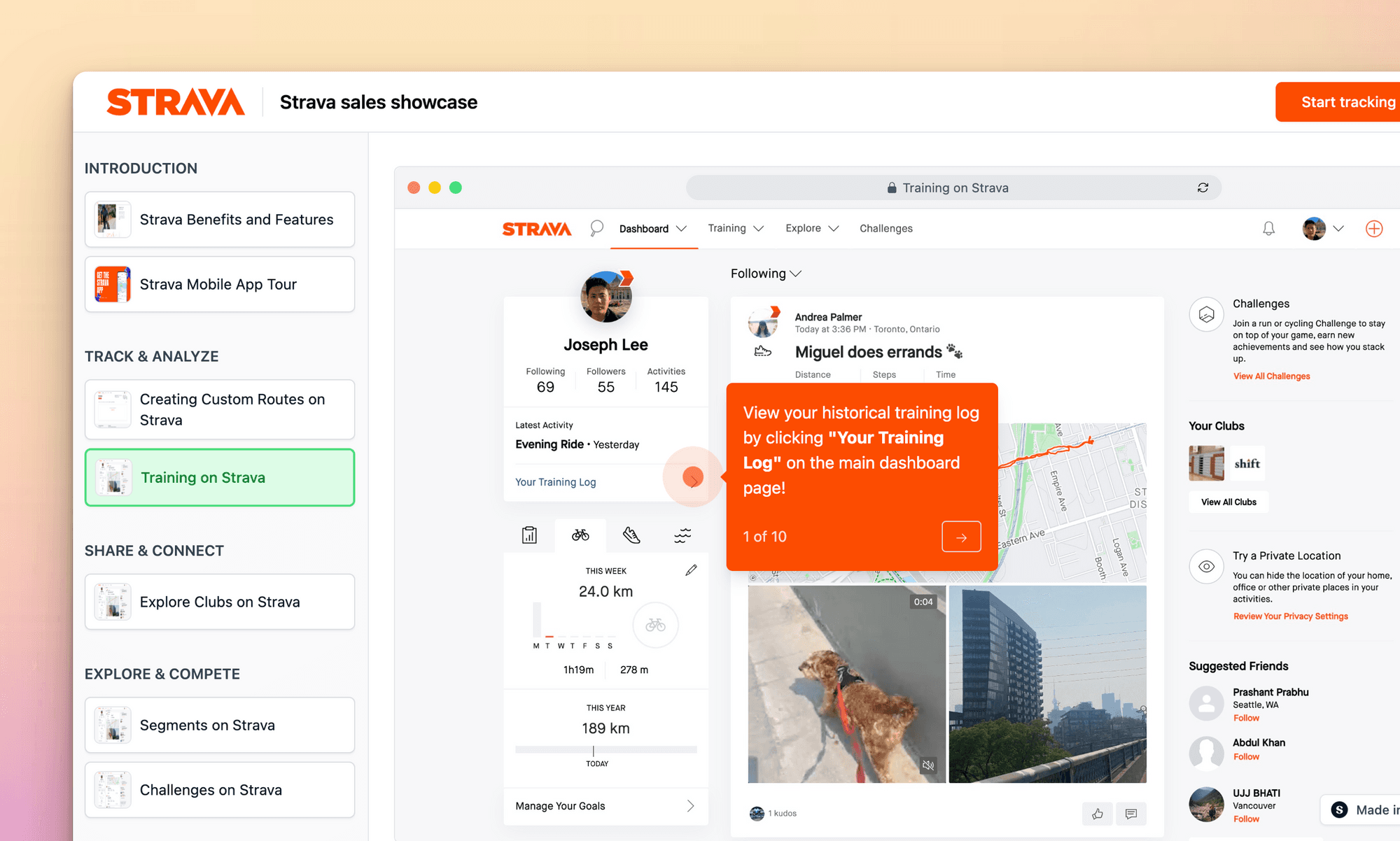The width and height of the screenshot is (1400, 841).
Task: Click the pencil edit weekly goal icon
Action: pos(691,570)
